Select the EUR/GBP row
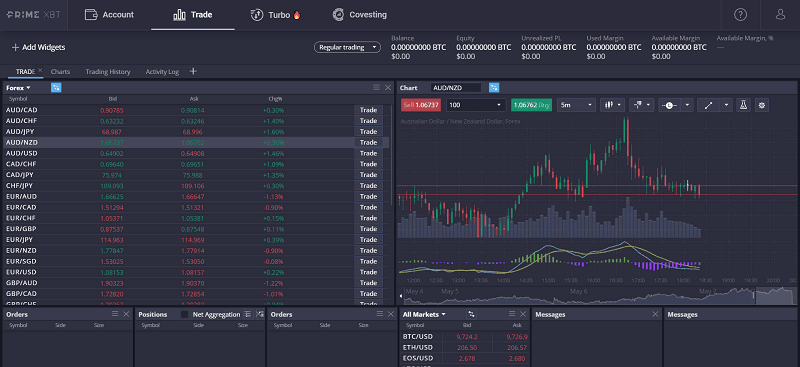This screenshot has height=367, width=800. pos(197,229)
